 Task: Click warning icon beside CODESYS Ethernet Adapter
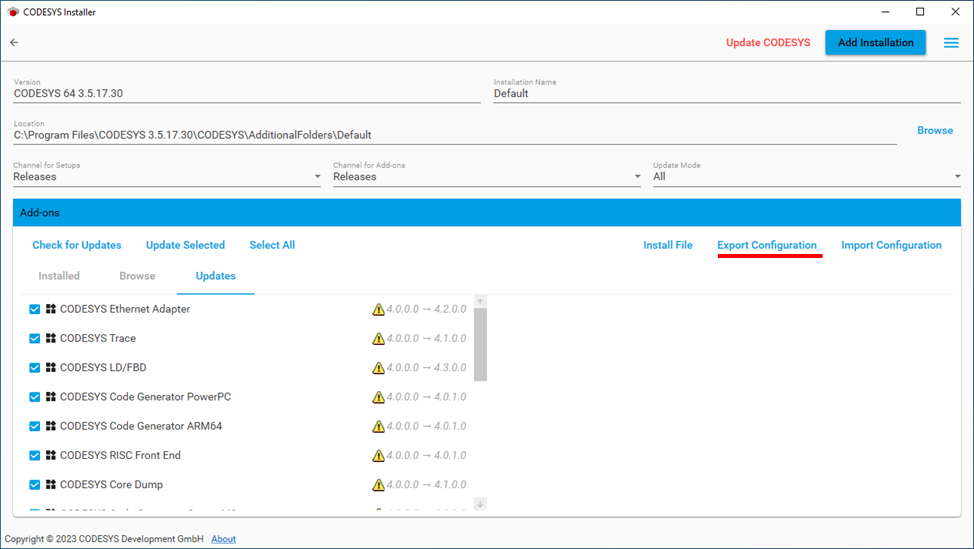(x=378, y=310)
